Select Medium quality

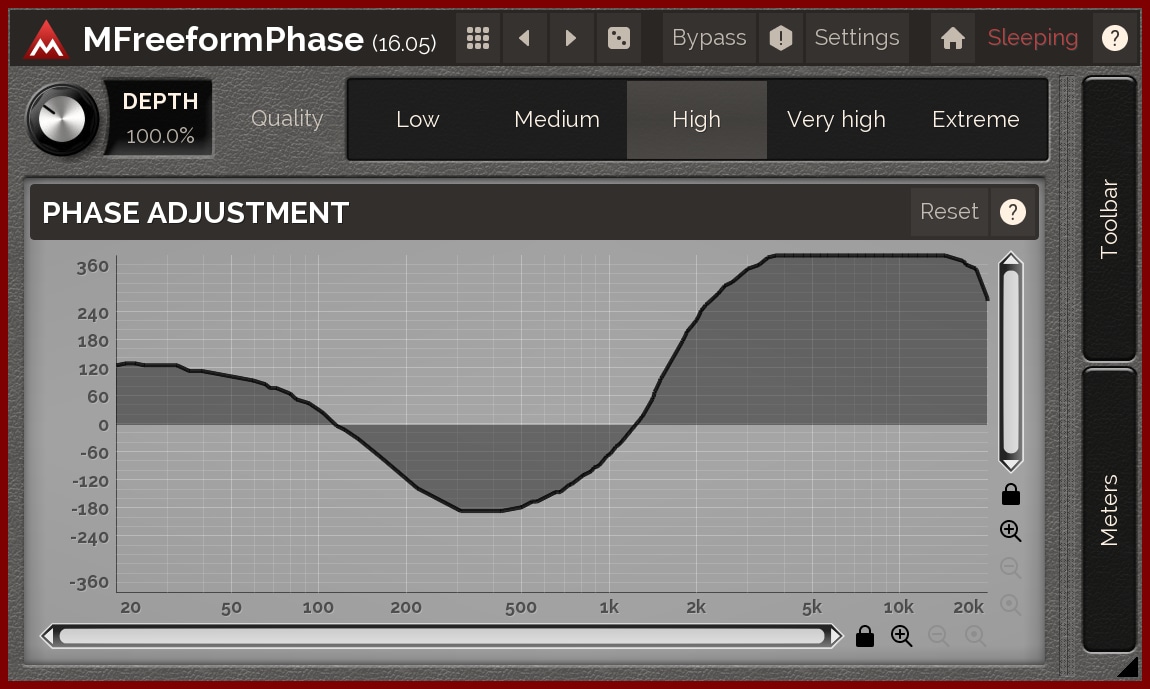pyautogui.click(x=557, y=120)
